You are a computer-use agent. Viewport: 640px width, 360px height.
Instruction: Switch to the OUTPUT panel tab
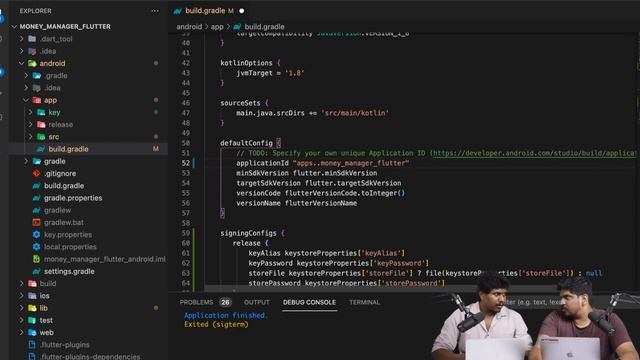click(257, 302)
